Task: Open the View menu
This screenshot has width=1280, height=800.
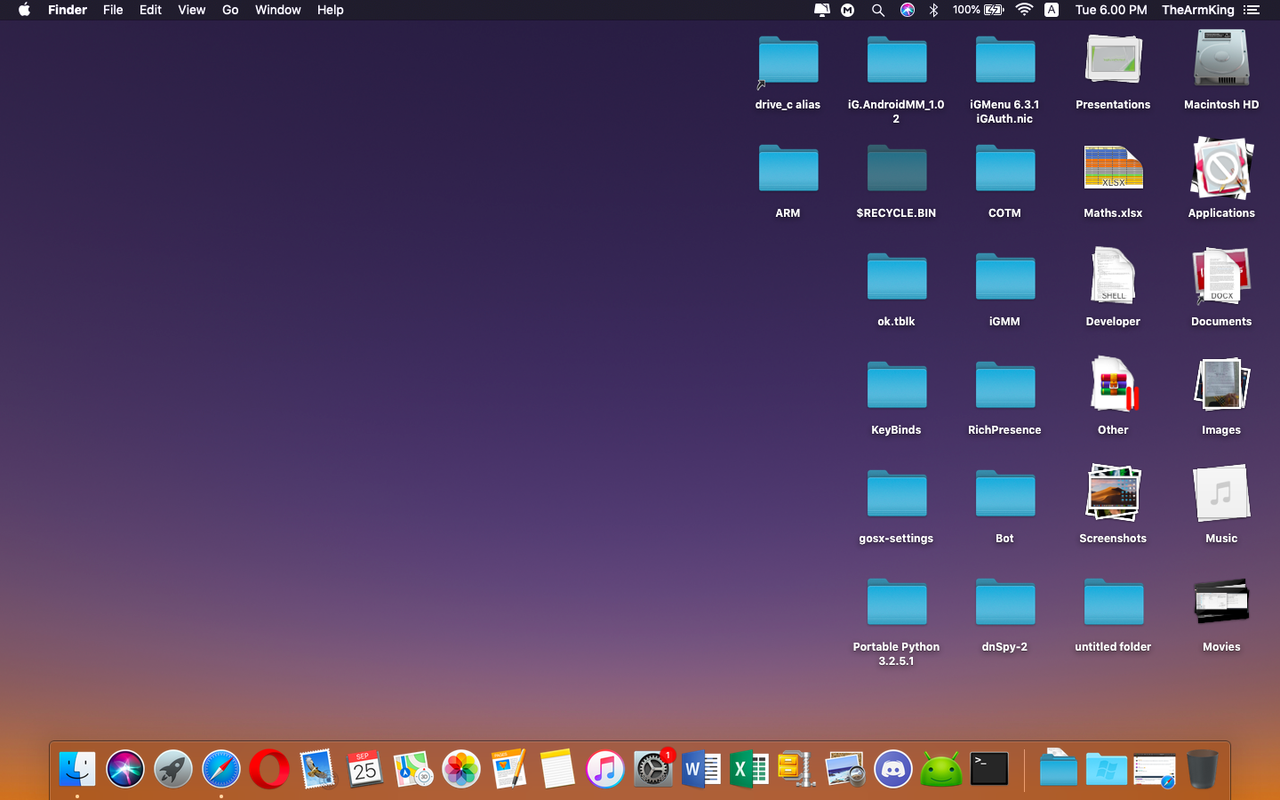Action: 191,10
